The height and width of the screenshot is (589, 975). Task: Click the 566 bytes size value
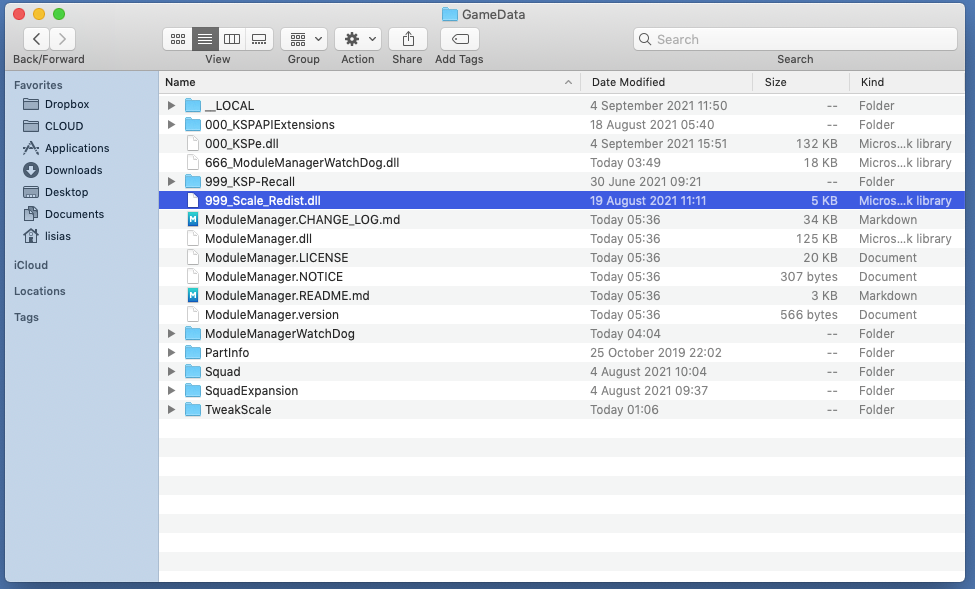pyautogui.click(x=809, y=314)
